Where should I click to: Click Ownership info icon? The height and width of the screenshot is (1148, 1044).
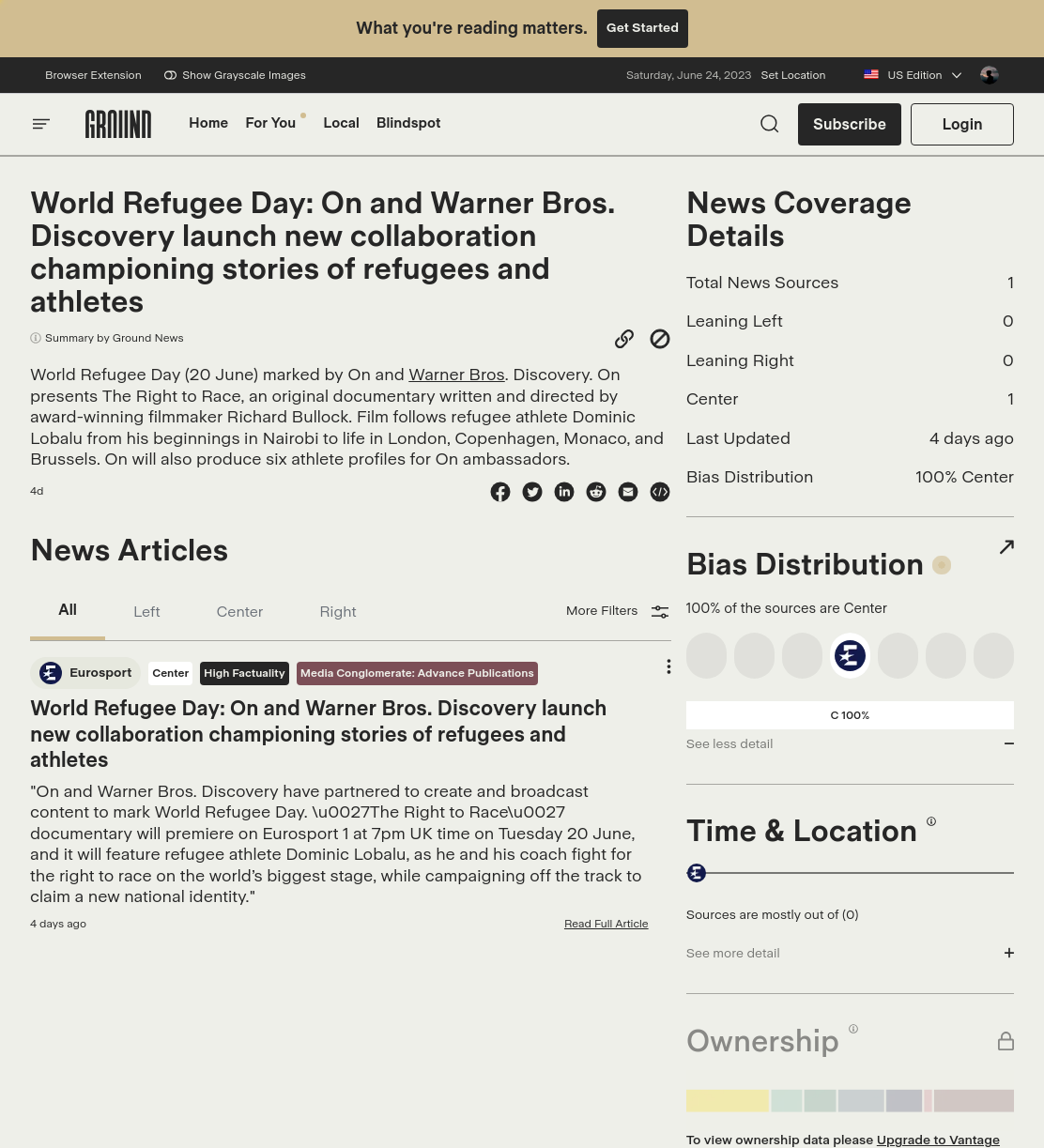[x=853, y=1029]
